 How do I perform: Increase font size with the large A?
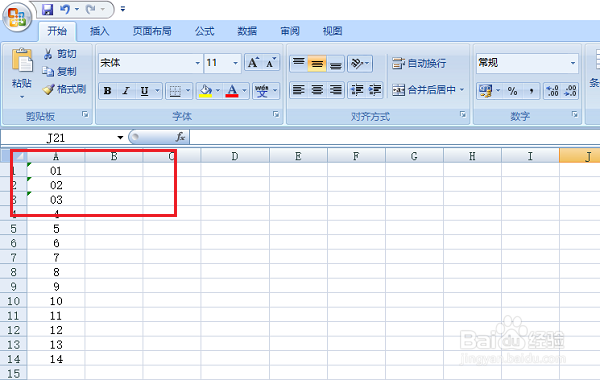pos(253,63)
